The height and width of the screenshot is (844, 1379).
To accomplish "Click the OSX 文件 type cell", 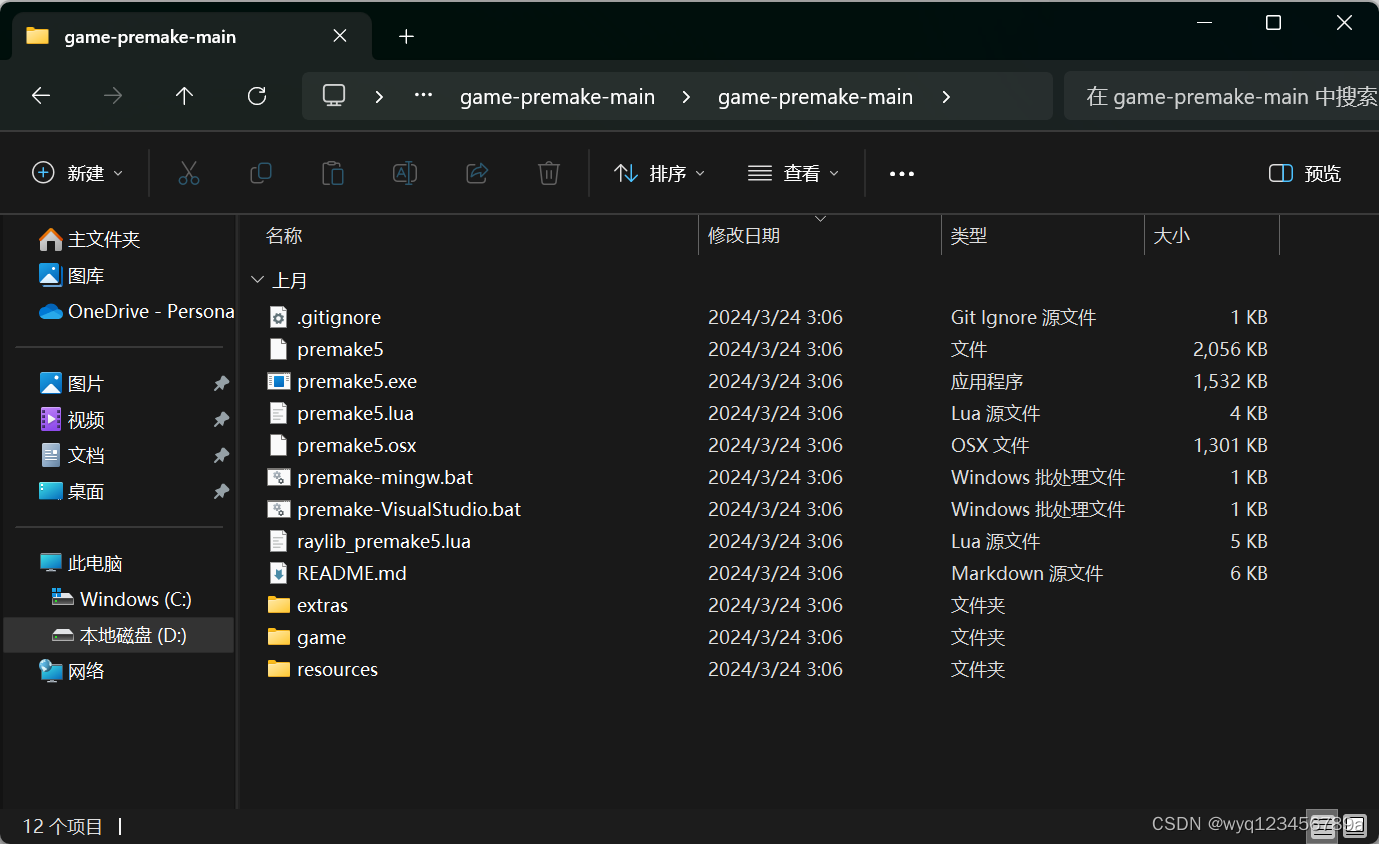I will coord(990,445).
